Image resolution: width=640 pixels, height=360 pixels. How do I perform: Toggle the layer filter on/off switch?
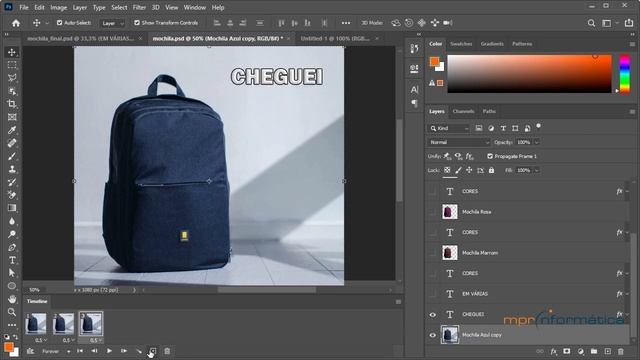[x=538, y=127]
